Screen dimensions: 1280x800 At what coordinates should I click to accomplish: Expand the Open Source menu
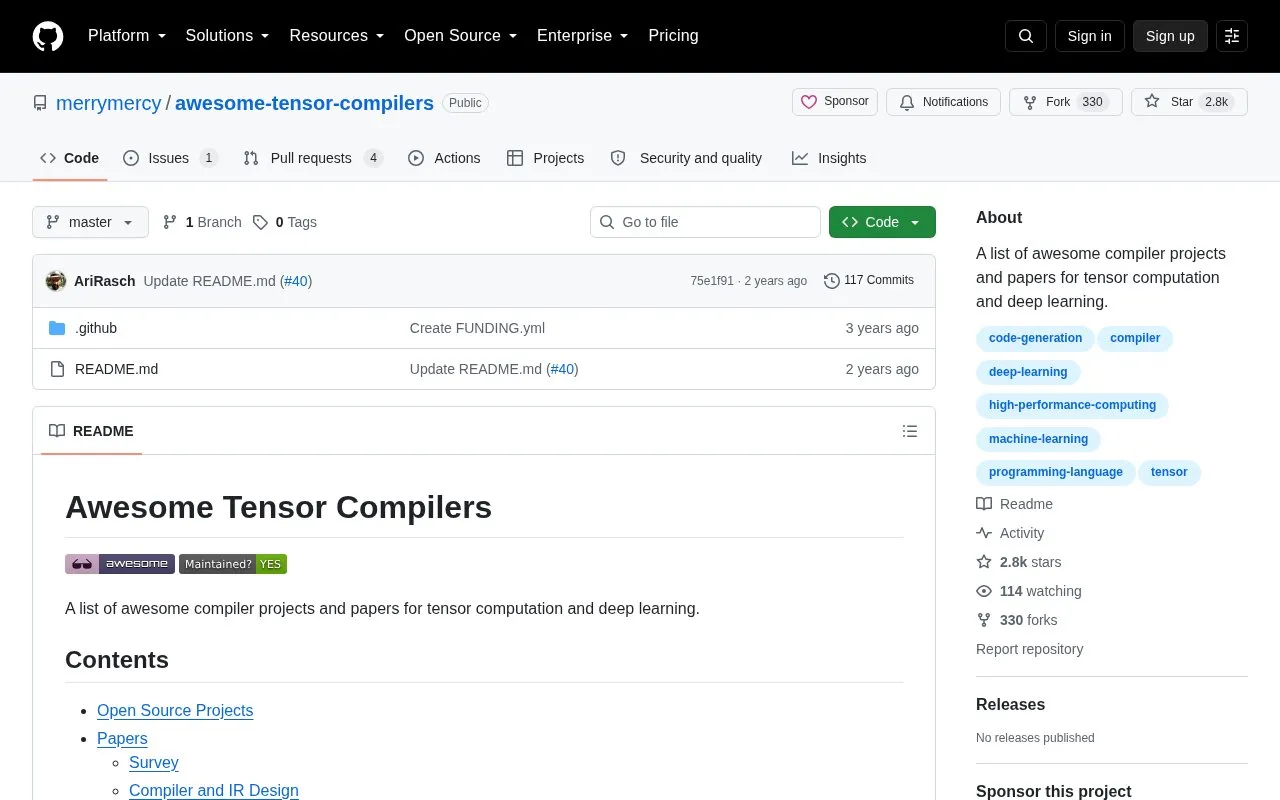click(461, 36)
